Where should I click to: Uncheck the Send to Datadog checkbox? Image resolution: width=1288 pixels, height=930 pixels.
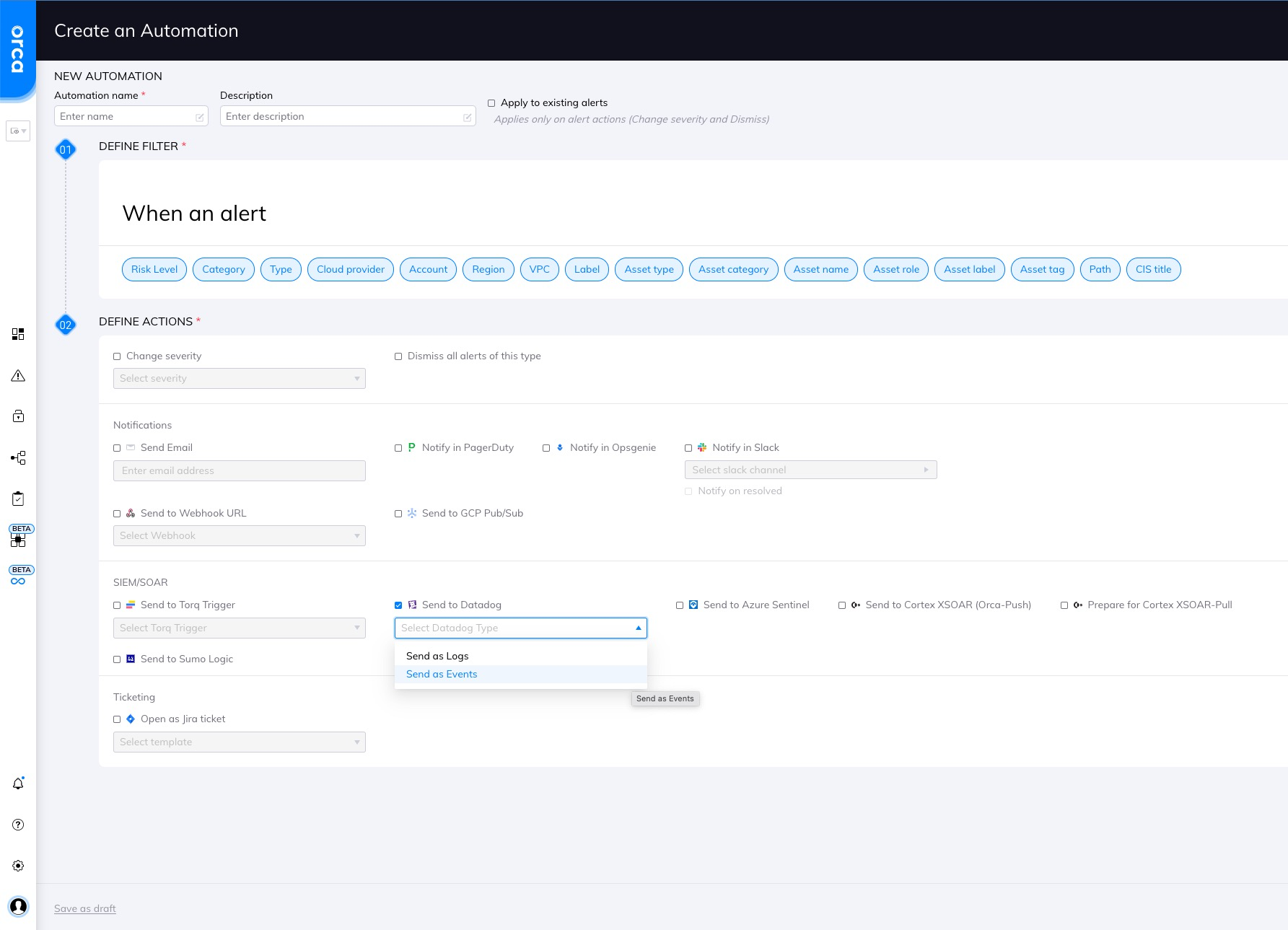click(x=399, y=605)
